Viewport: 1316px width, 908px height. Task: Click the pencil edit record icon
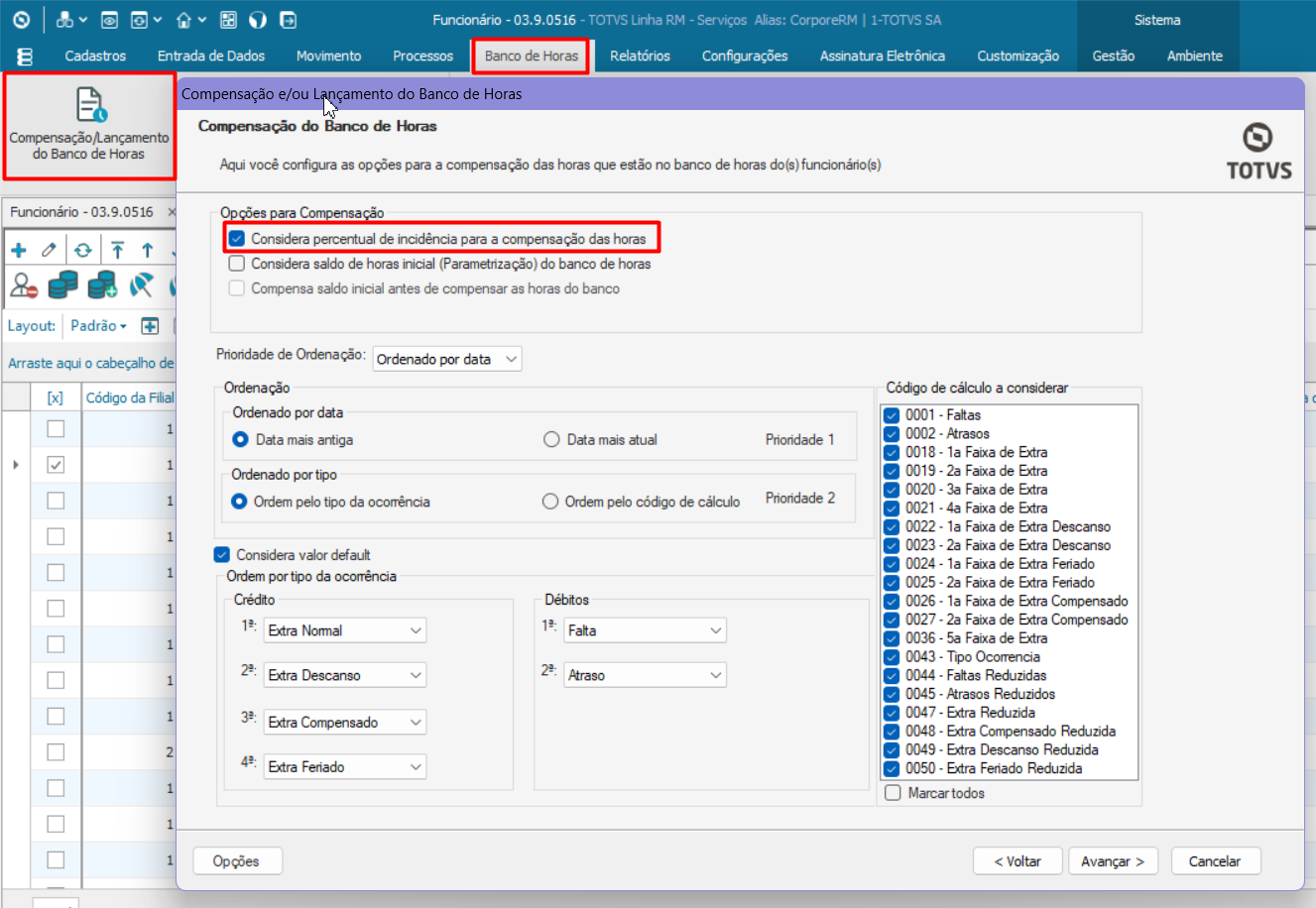tap(49, 250)
